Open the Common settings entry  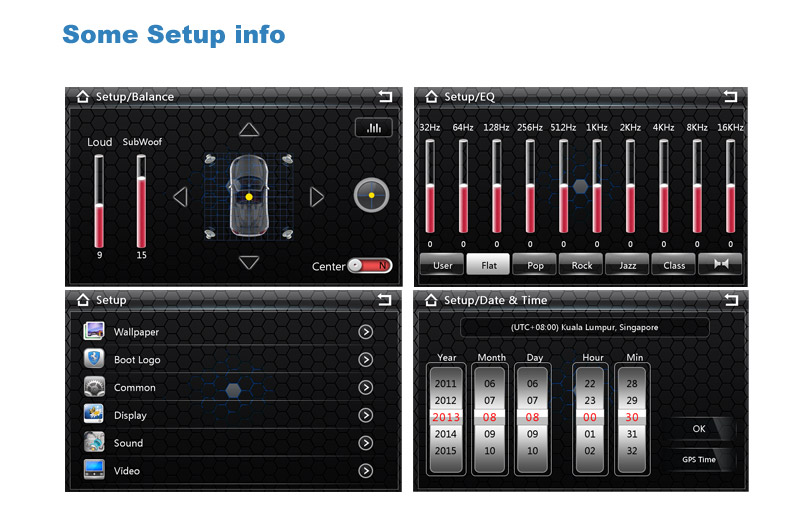pyautogui.click(x=134, y=387)
